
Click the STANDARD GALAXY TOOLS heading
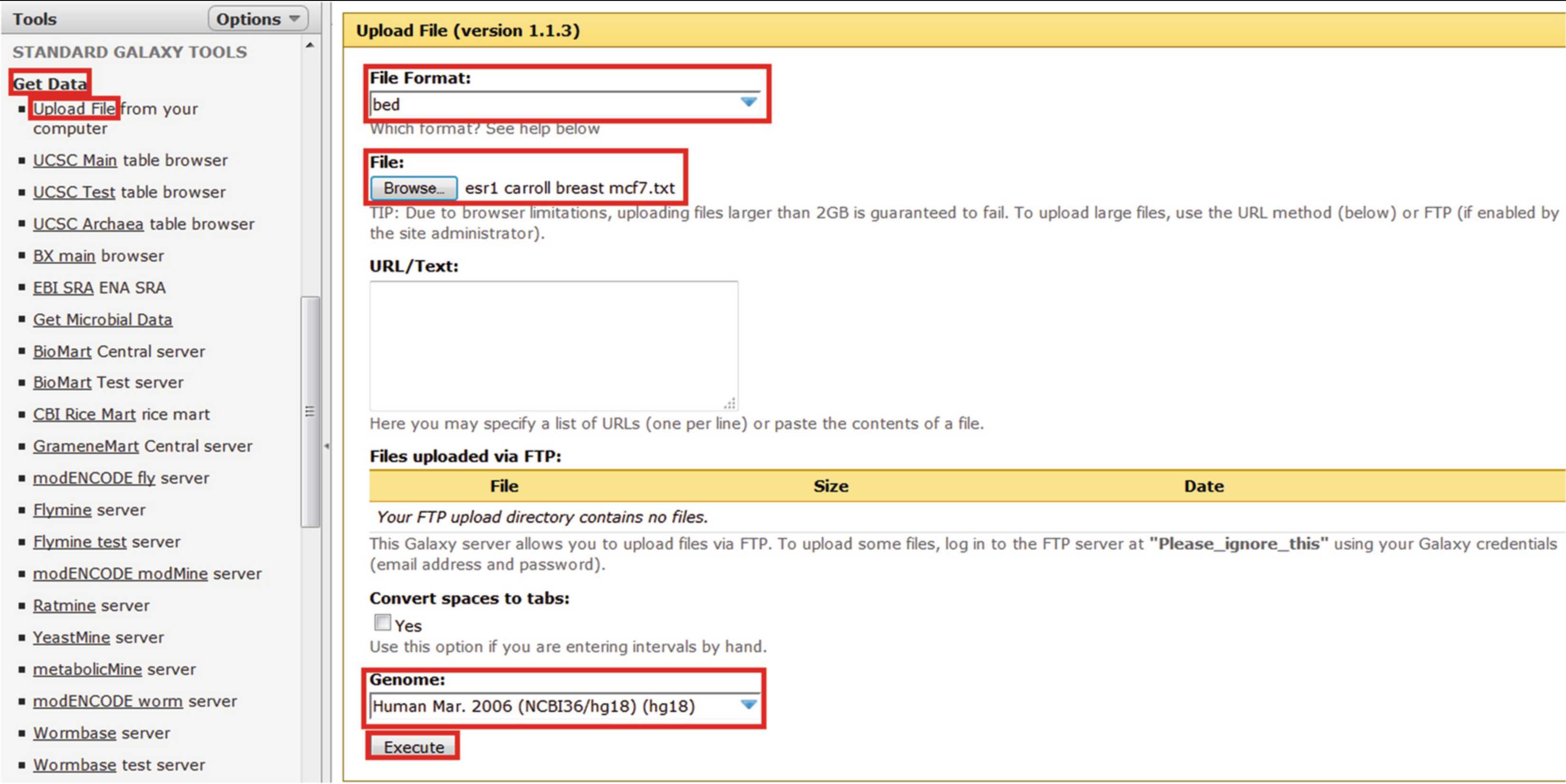130,52
